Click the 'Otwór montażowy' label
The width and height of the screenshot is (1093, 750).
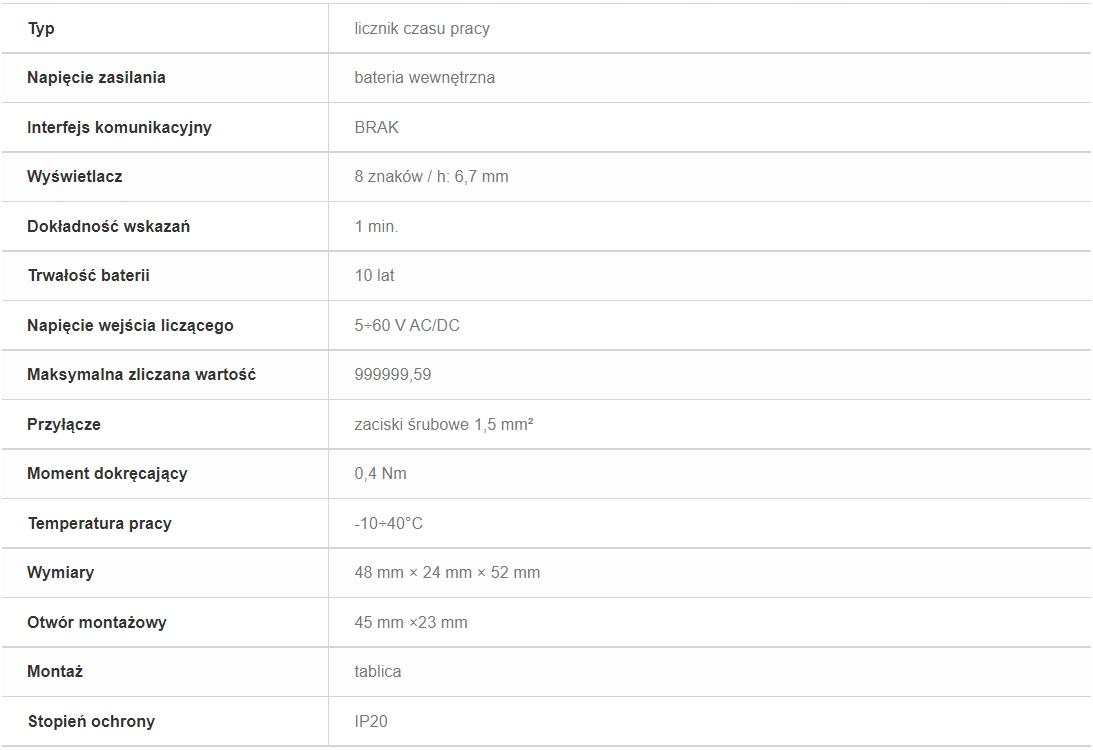[x=97, y=622]
